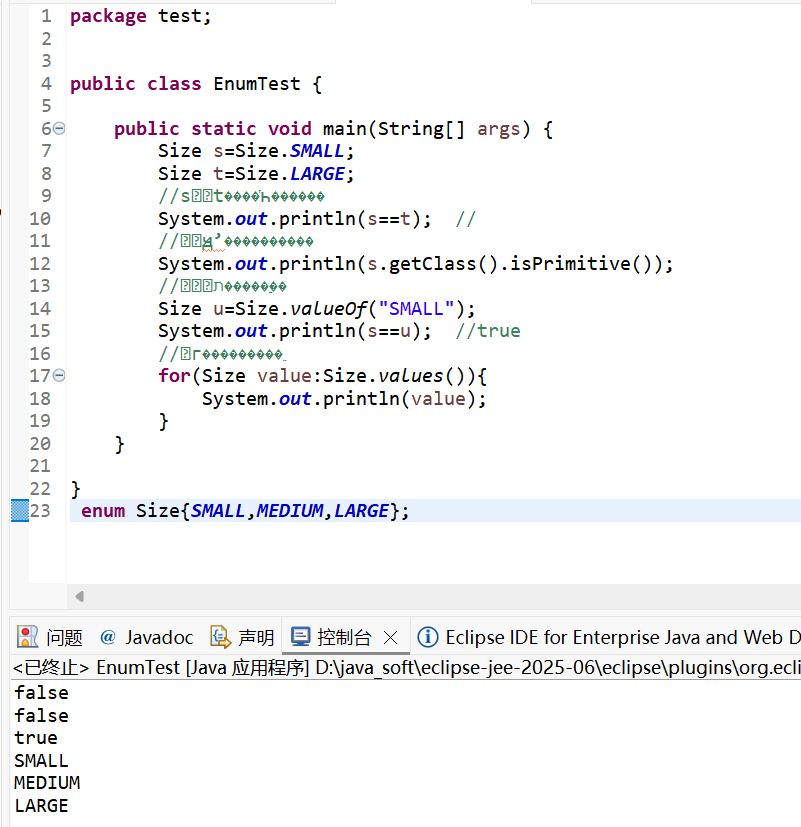Open the Eclipse IDE for Enterprise Java tab
Image resolution: width=801 pixels, height=827 pixels.
click(x=609, y=637)
